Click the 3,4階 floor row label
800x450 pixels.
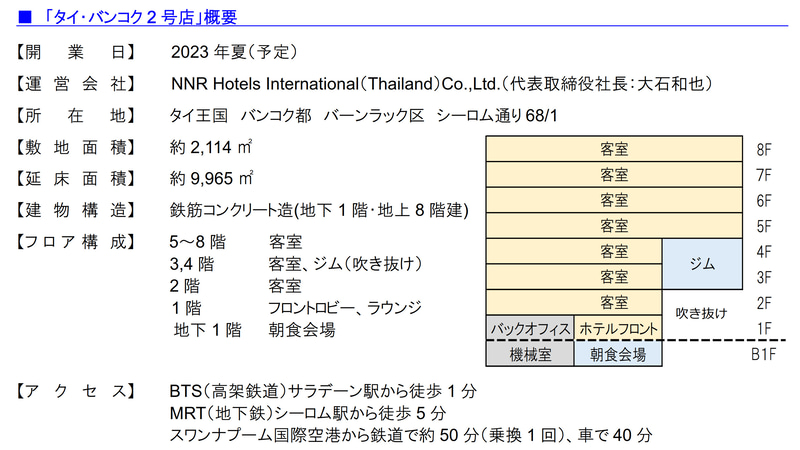(192, 264)
